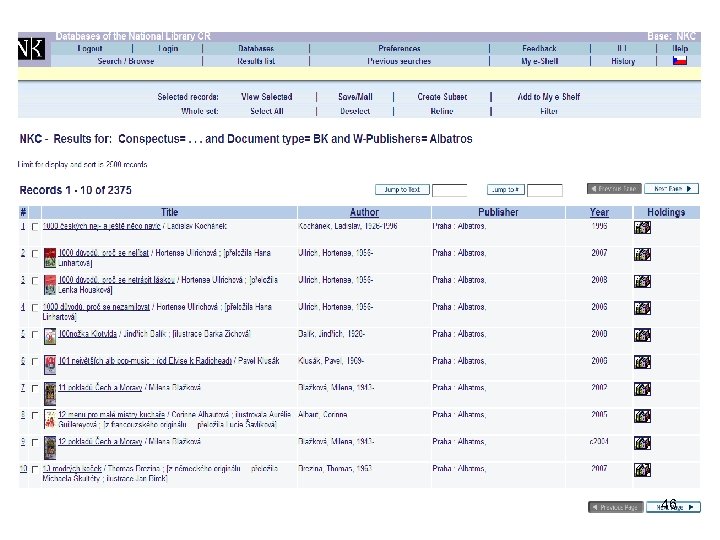Open title '11 pokladů Čech a Moravy'
Image resolution: width=720 pixels, height=540 pixels.
pos(100,388)
